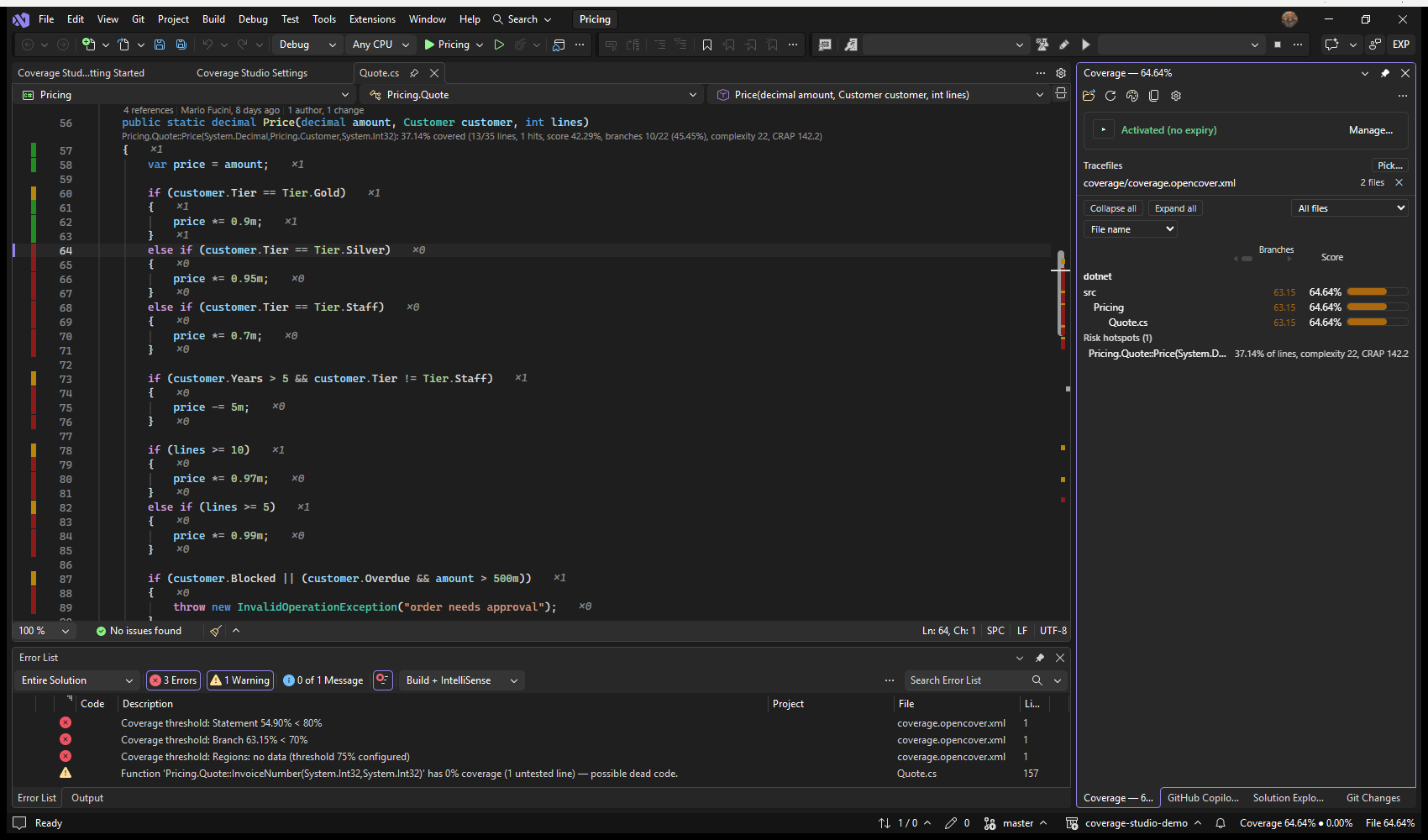Start Without Debugging outline play icon
1428x840 pixels.
499,45
